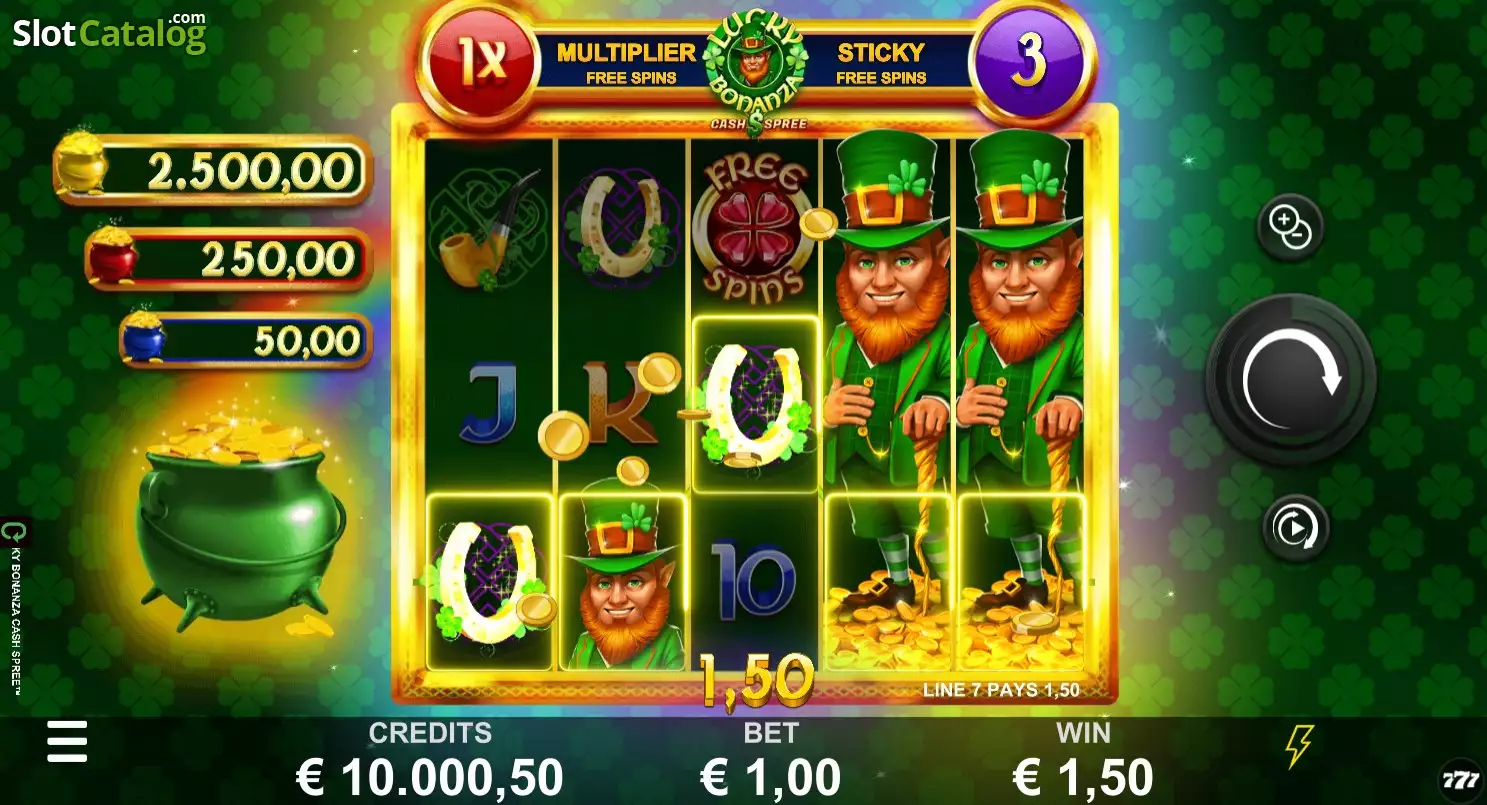
Task: Select the 2.500,00 gold jackpot panel
Action: tap(213, 169)
